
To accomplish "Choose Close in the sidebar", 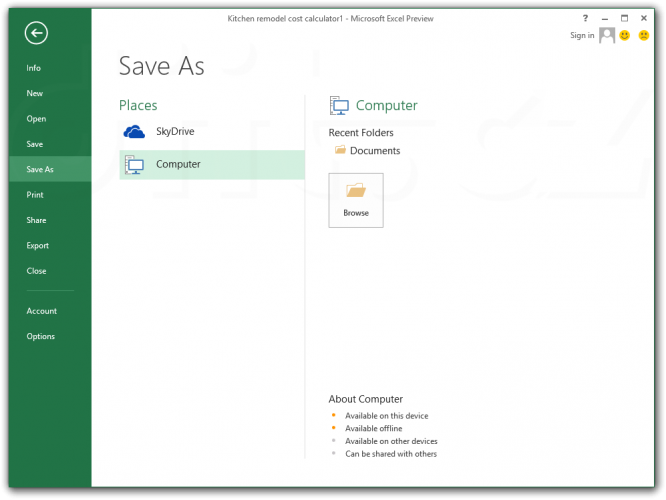I will pyautogui.click(x=36, y=271).
